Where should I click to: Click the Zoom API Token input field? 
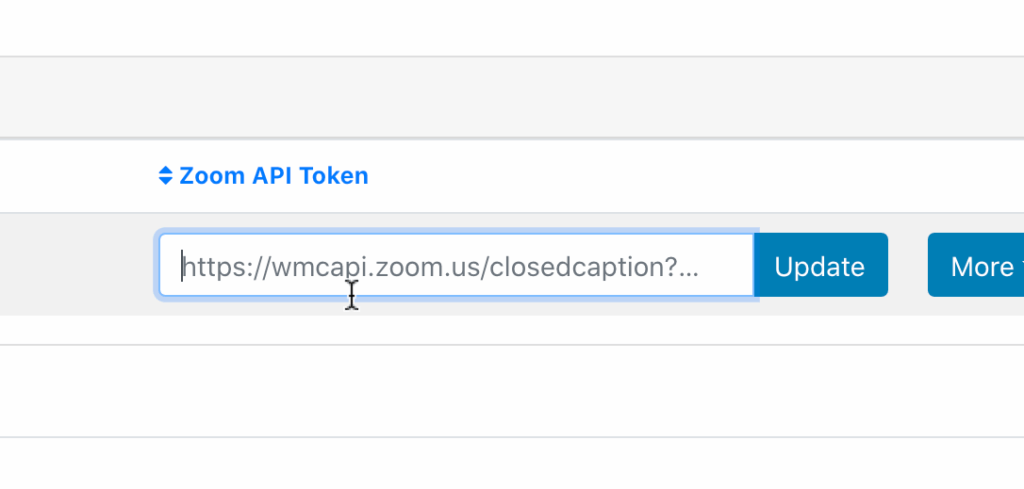coord(456,266)
